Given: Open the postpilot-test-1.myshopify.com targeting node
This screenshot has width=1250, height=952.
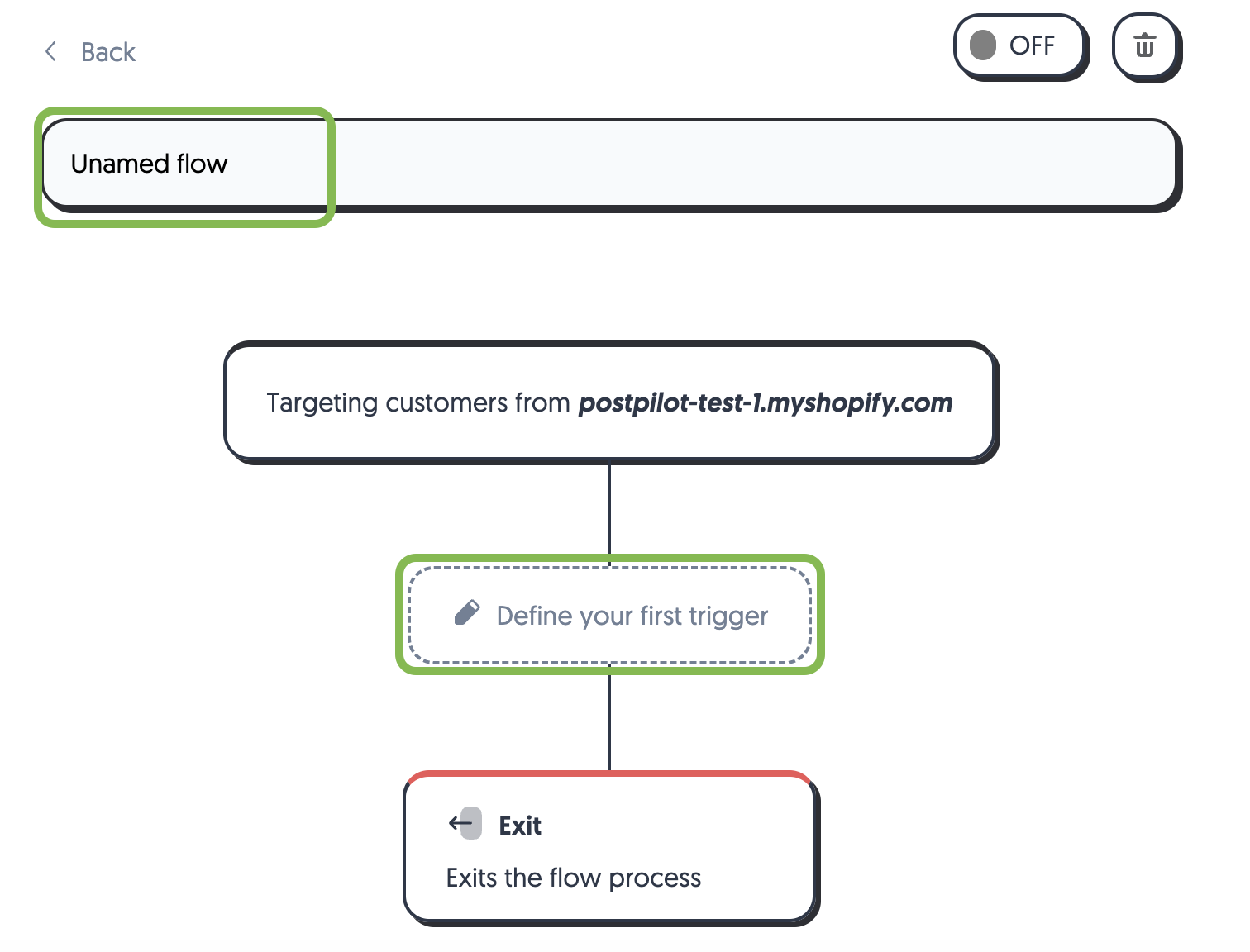Looking at the screenshot, I should pos(610,402).
